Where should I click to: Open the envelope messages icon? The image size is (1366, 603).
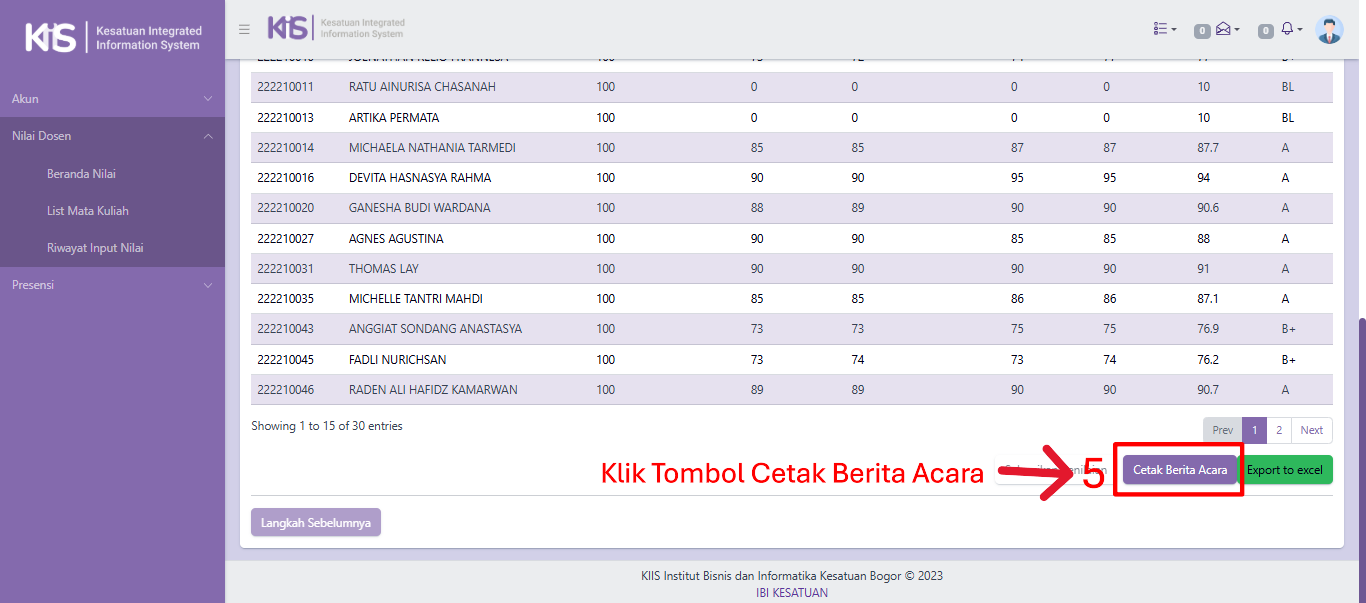coord(1224,30)
